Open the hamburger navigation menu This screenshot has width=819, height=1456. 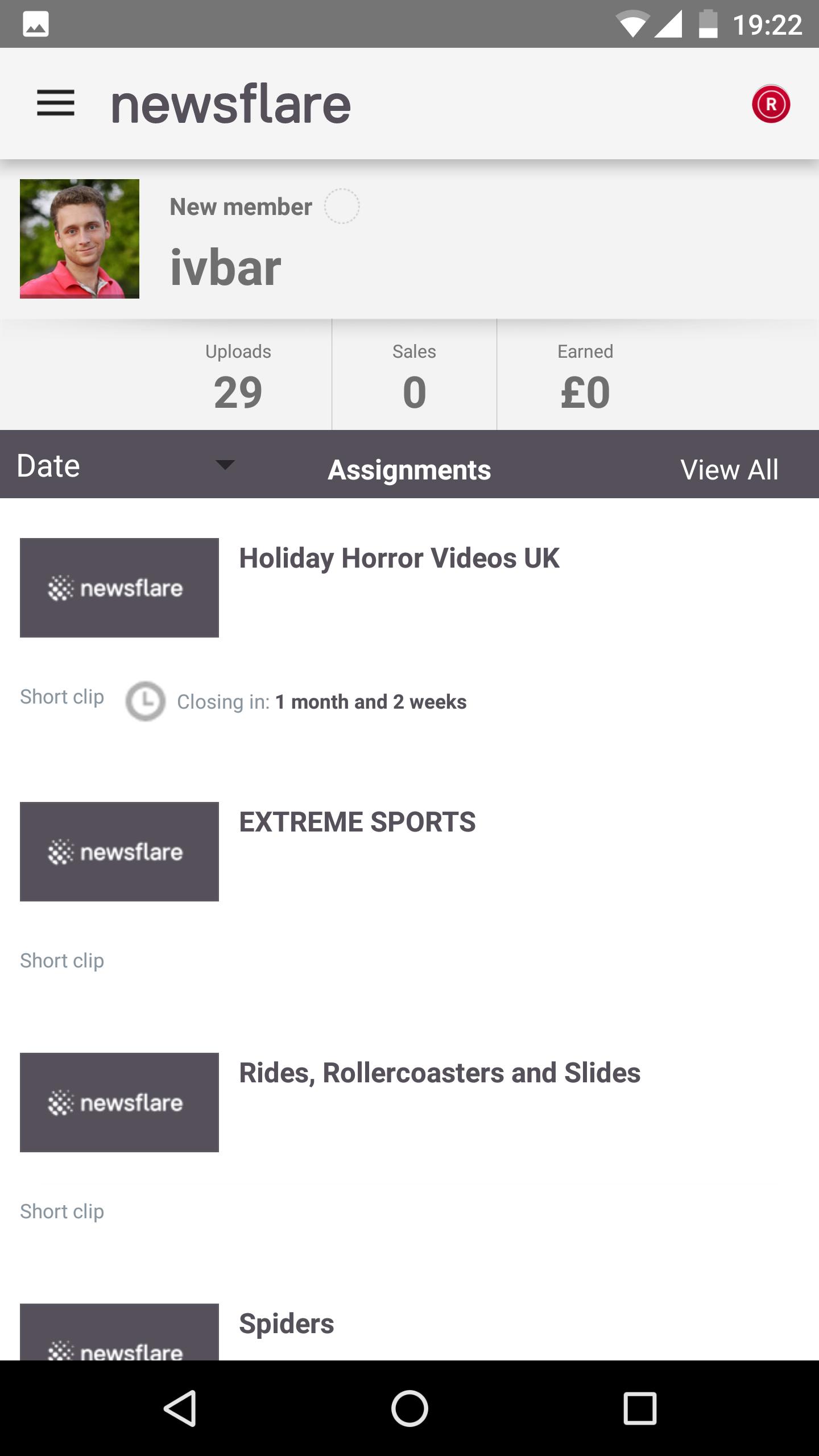56,104
